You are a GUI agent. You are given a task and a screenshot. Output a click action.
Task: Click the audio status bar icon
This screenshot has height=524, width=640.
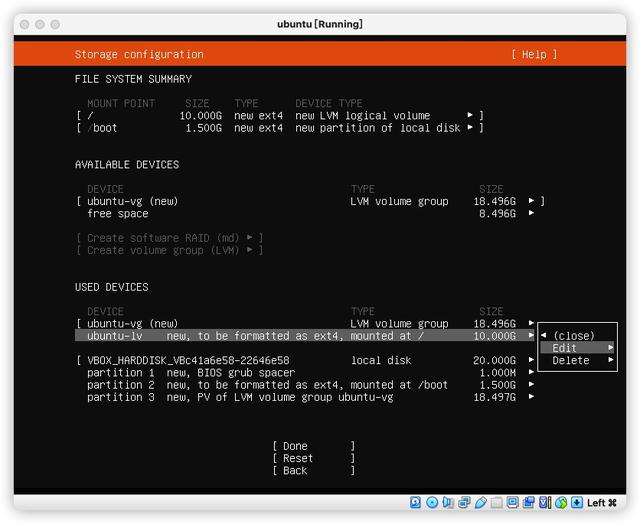pos(448,502)
